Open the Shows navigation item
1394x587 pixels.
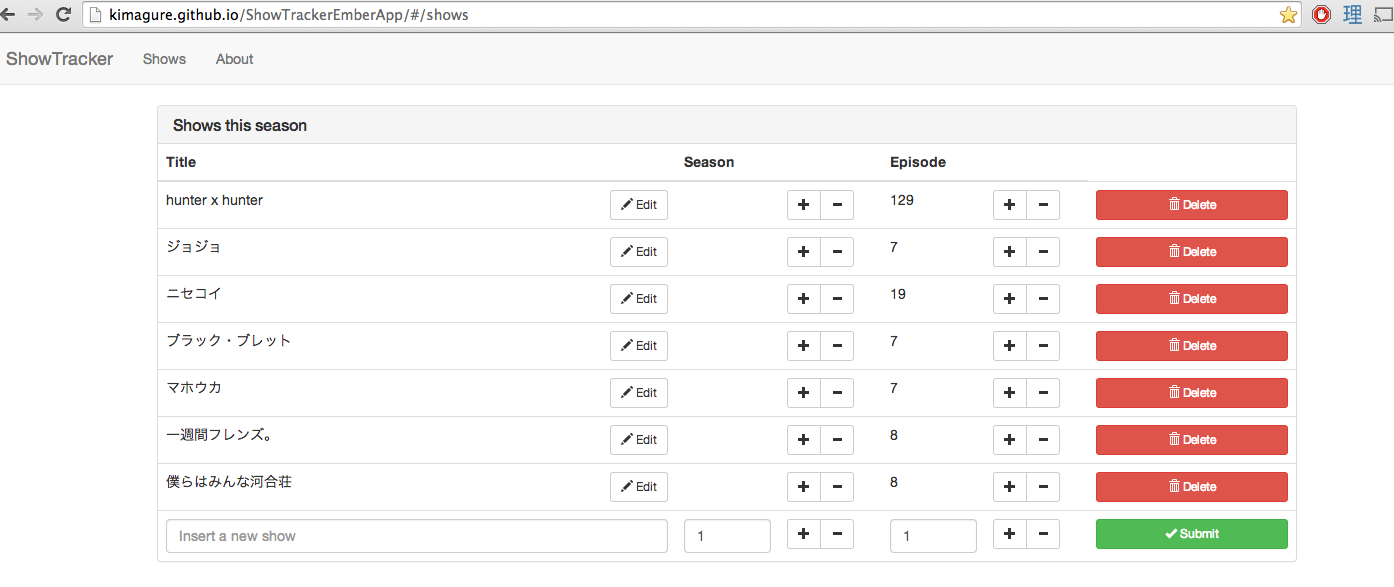click(164, 59)
